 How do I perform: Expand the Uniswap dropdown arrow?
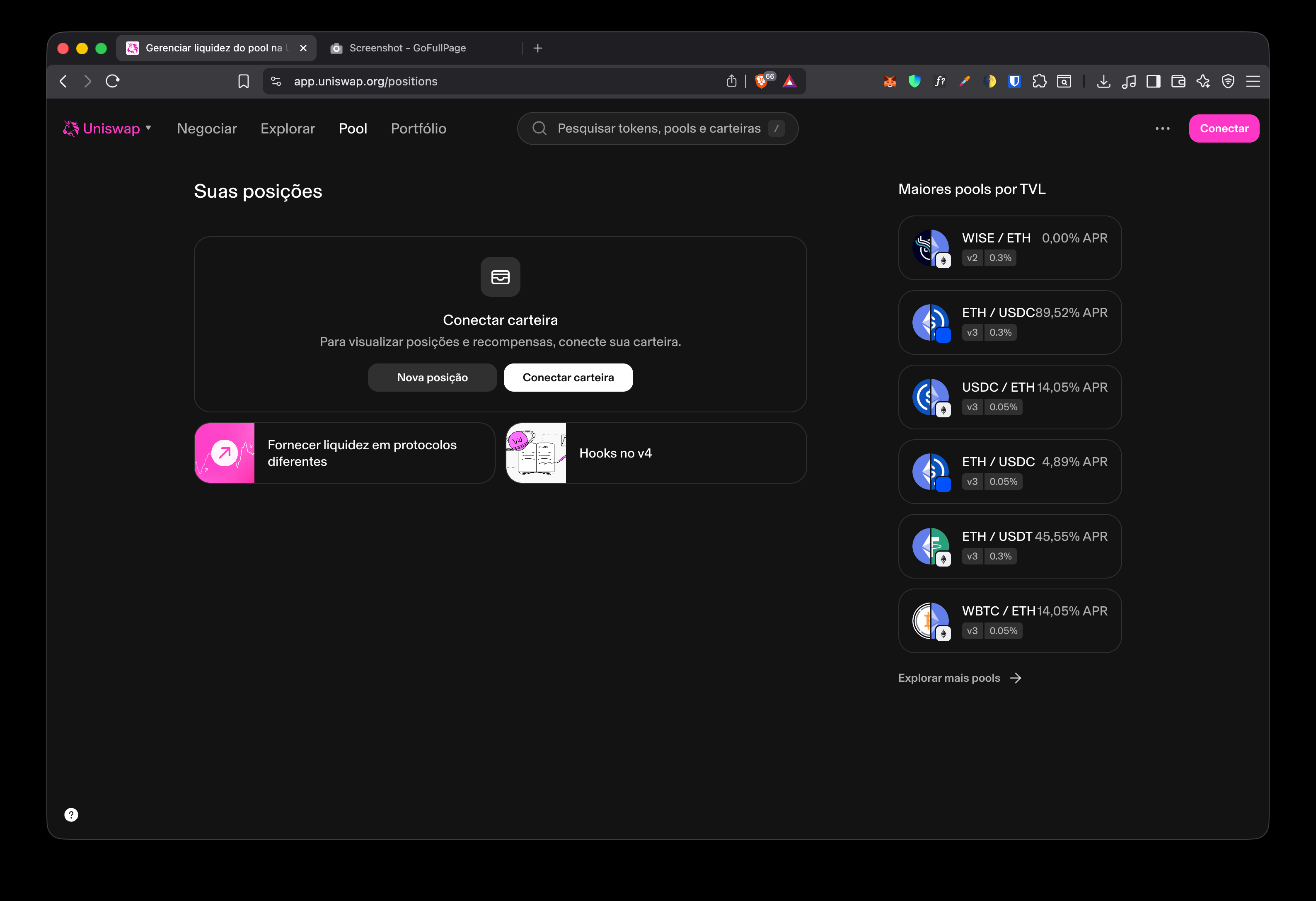click(148, 128)
